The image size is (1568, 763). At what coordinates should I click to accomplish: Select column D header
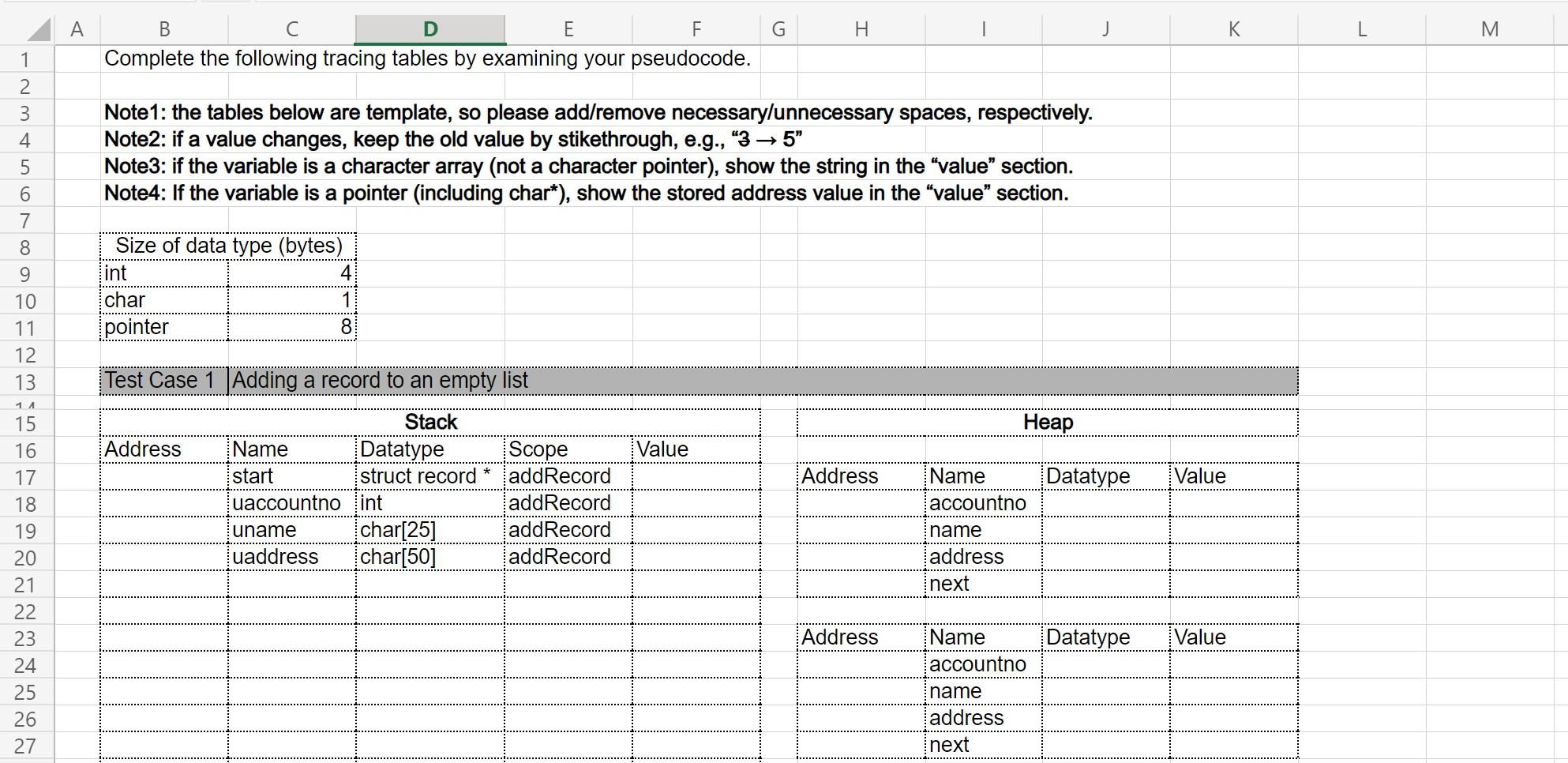pyautogui.click(x=430, y=28)
